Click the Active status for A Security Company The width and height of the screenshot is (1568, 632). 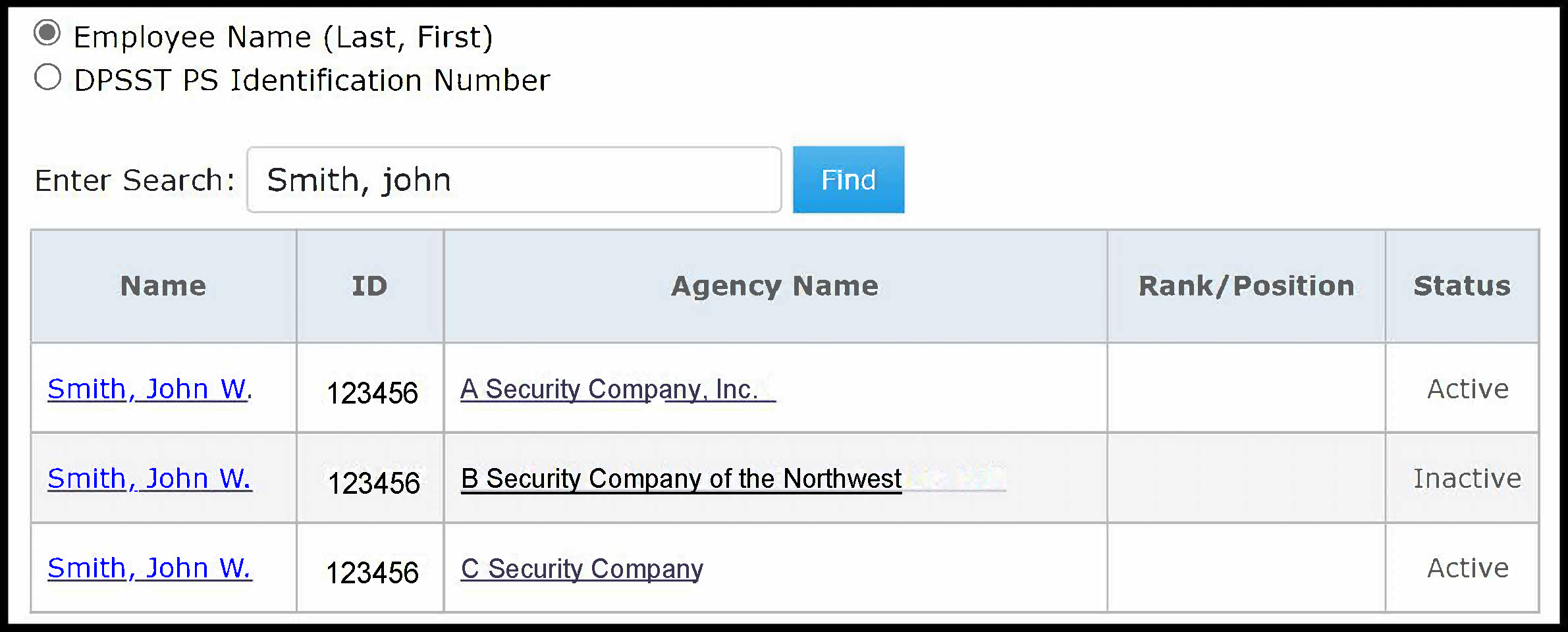pyautogui.click(x=1467, y=389)
